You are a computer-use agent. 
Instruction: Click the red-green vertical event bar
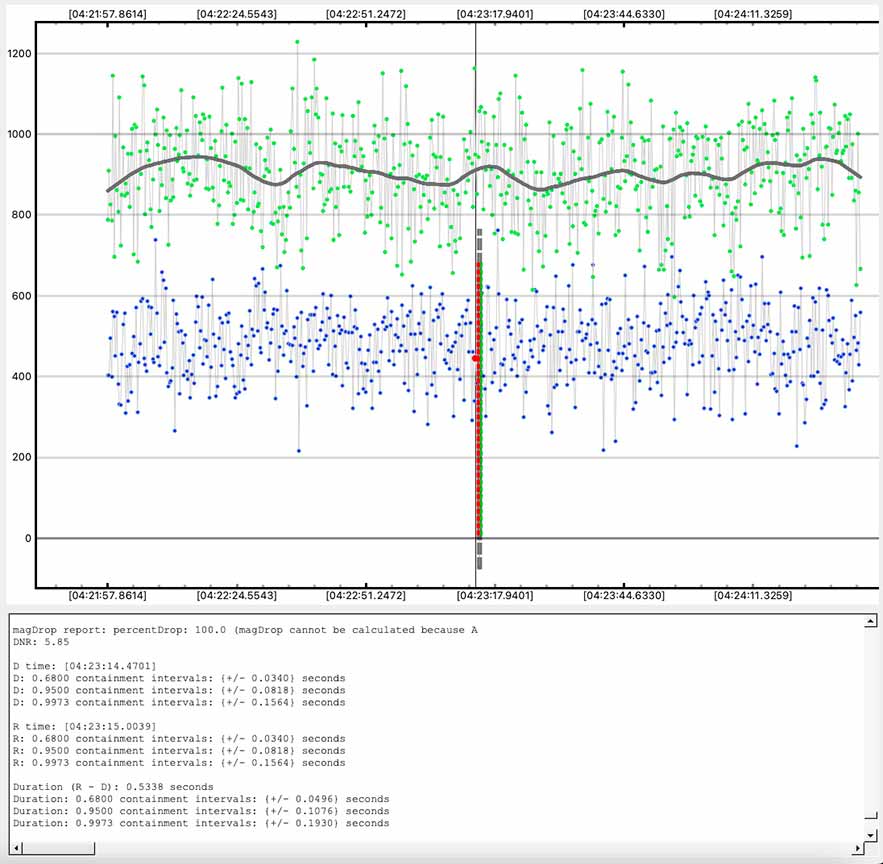(x=479, y=400)
